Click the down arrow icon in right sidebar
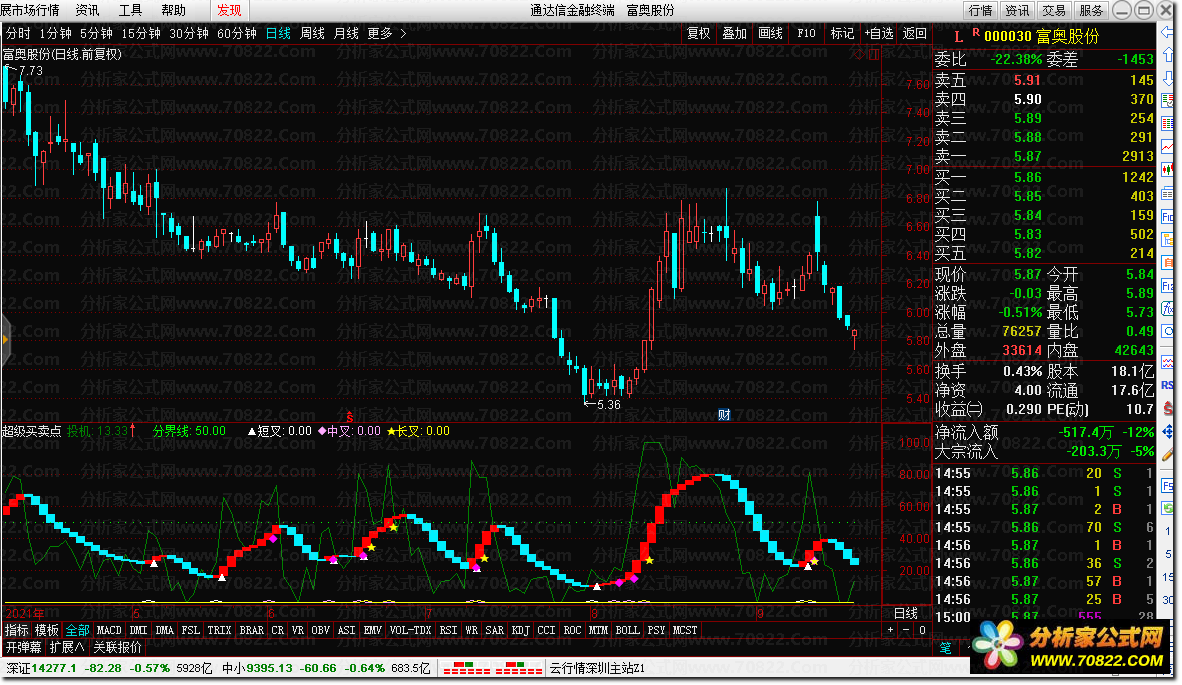This screenshot has height=685, width=1182. coord(1168,78)
